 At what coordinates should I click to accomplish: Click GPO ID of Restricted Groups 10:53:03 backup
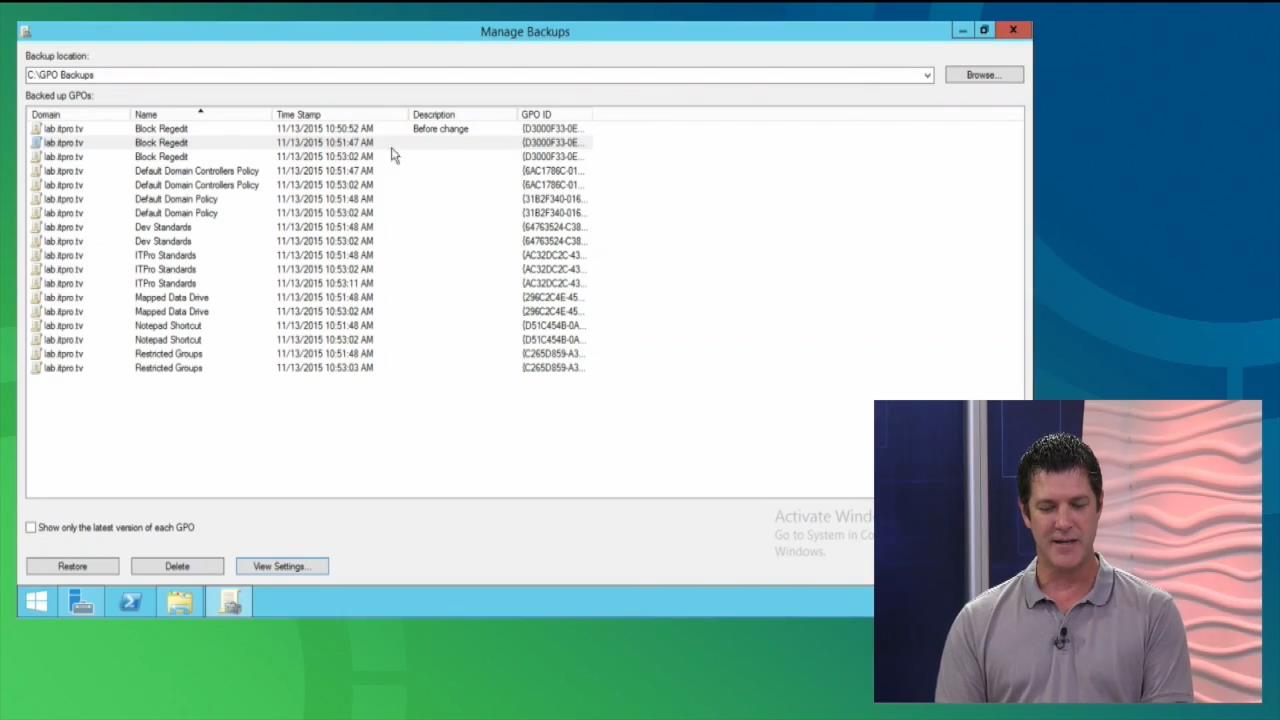pos(553,367)
